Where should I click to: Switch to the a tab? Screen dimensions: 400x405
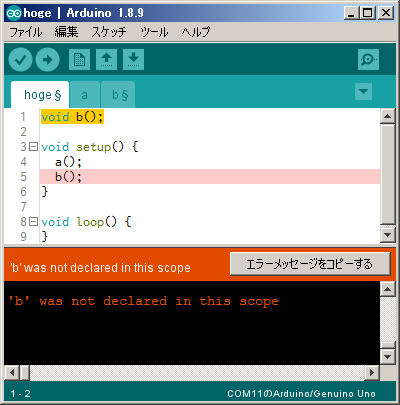click(85, 95)
